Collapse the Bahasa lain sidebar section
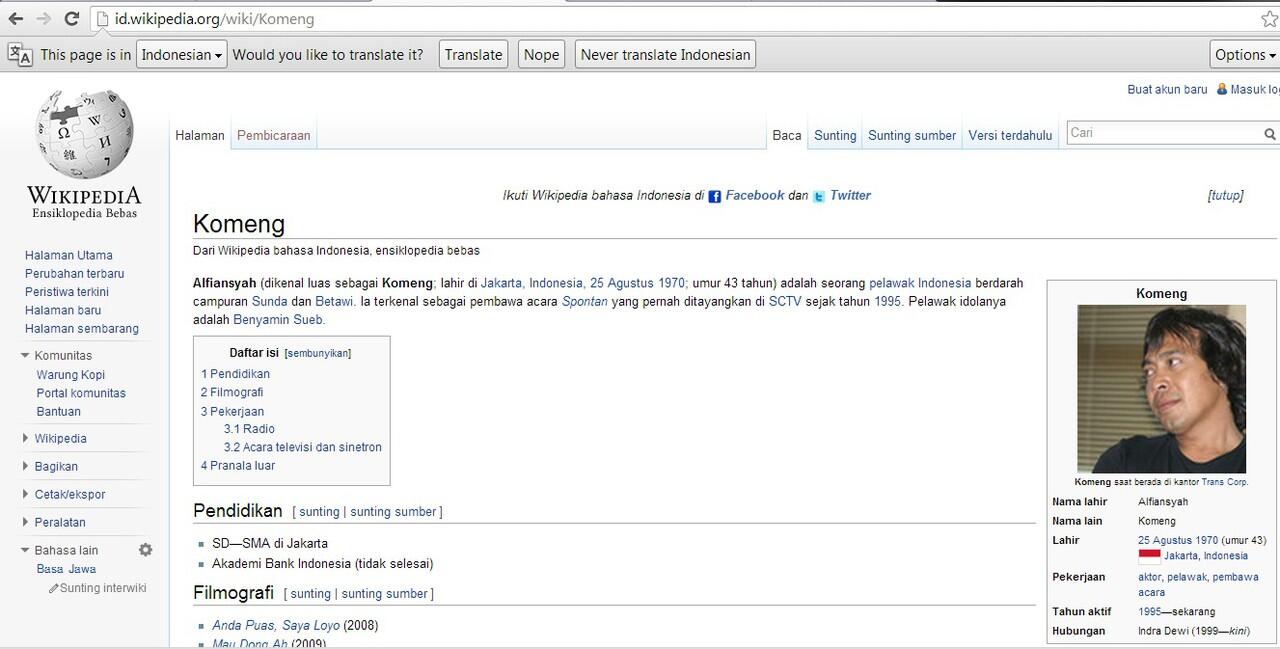This screenshot has width=1280, height=649. [26, 550]
